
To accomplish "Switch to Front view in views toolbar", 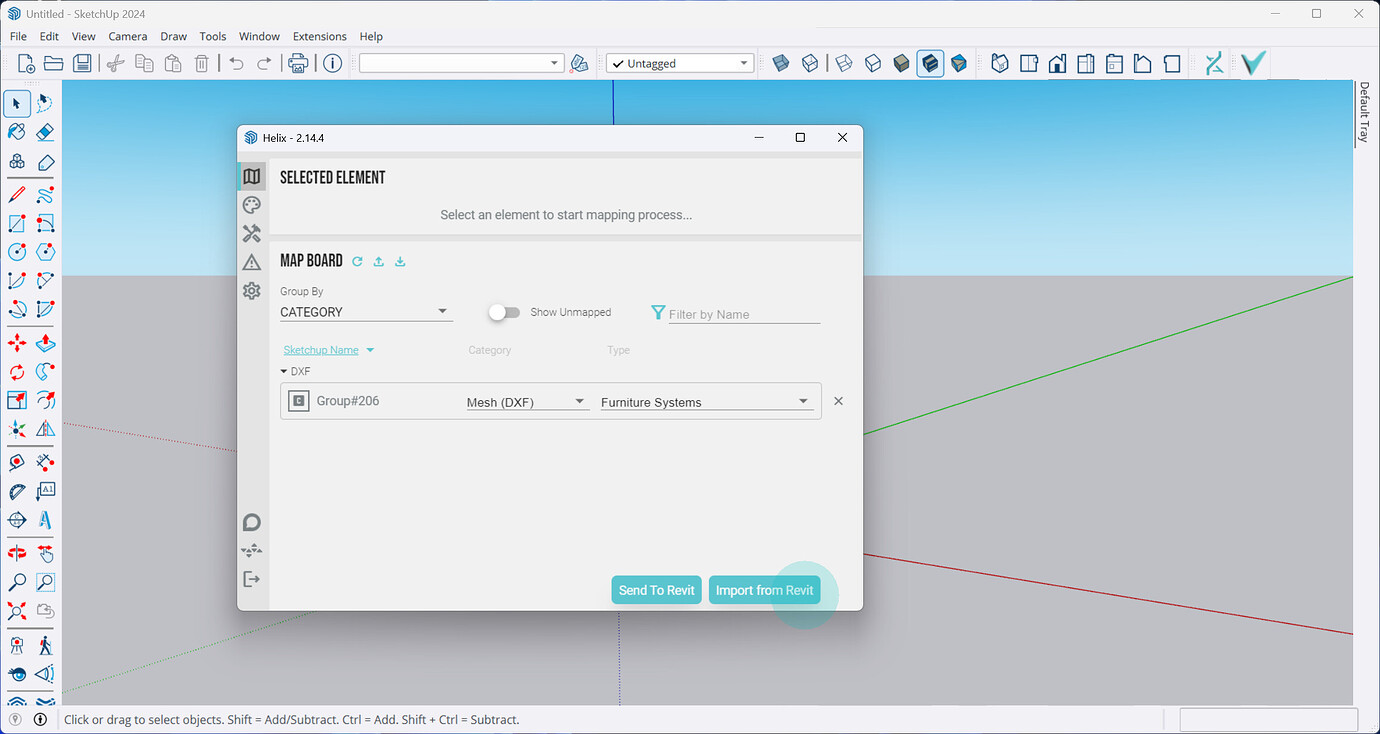I will [x=1057, y=63].
